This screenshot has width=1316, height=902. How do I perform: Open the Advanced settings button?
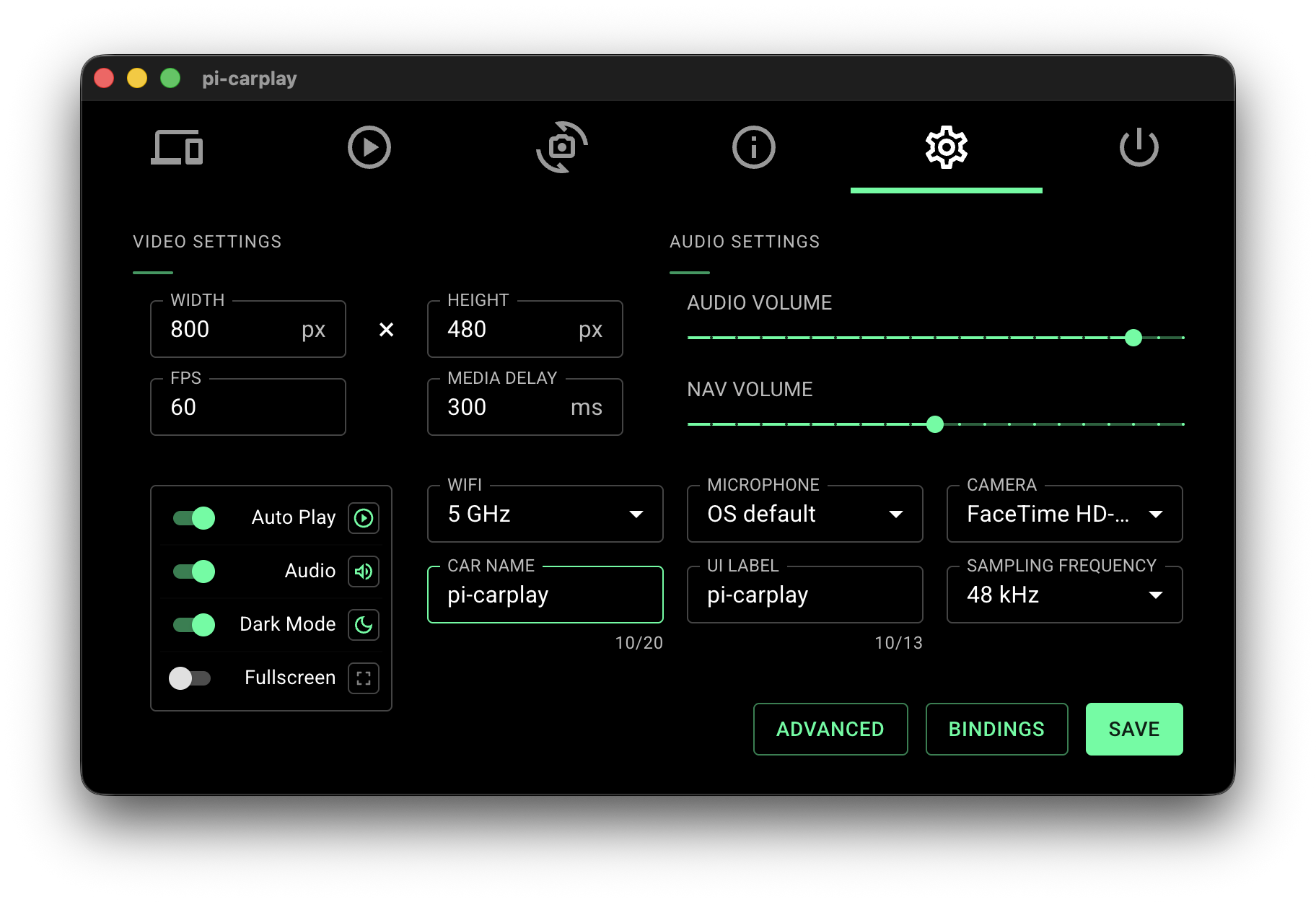tap(830, 729)
